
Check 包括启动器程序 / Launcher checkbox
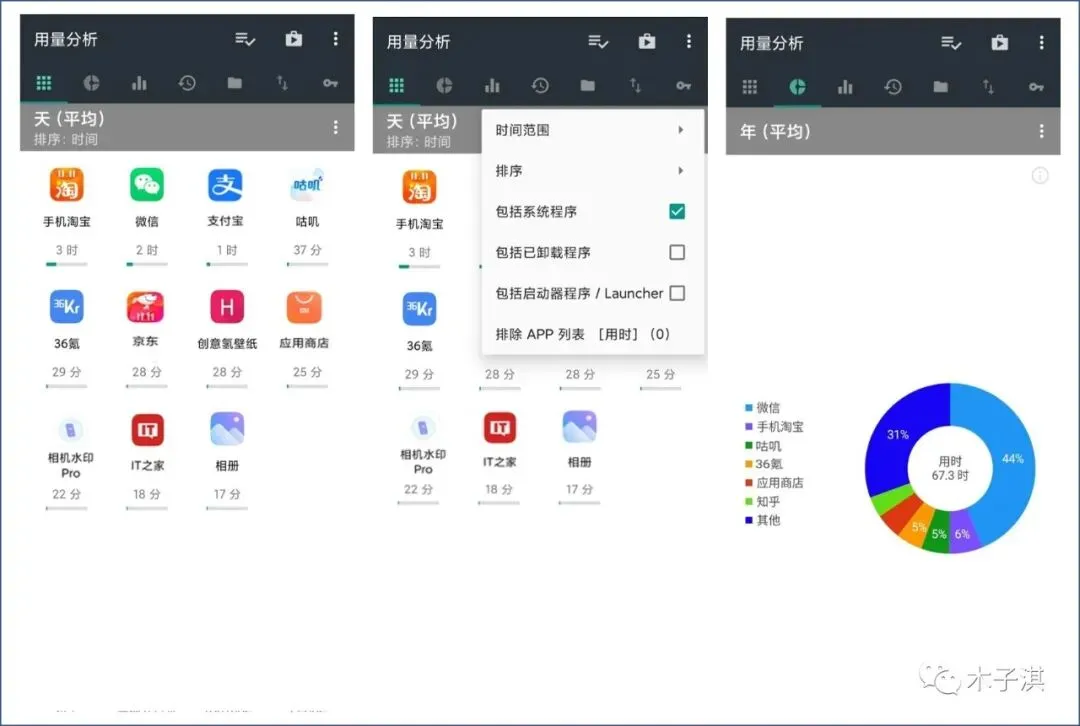[677, 293]
